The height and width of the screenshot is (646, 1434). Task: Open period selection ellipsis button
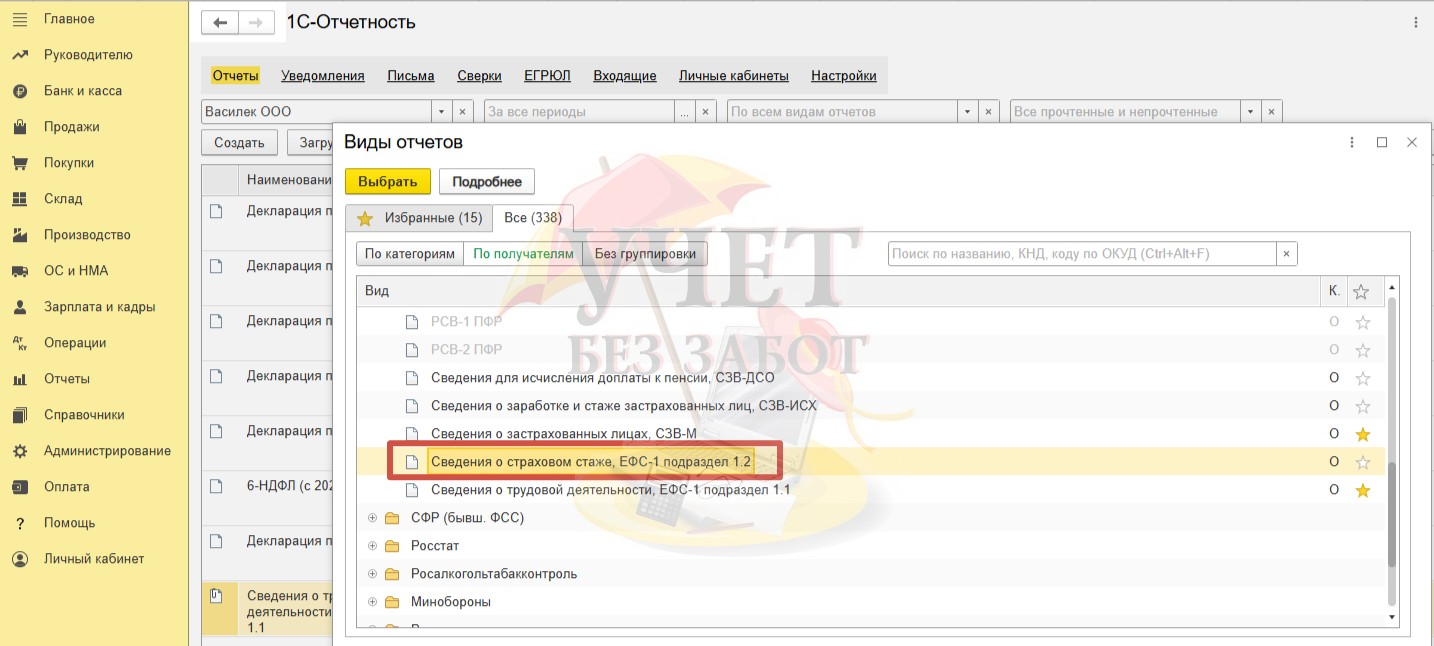pyautogui.click(x=684, y=112)
